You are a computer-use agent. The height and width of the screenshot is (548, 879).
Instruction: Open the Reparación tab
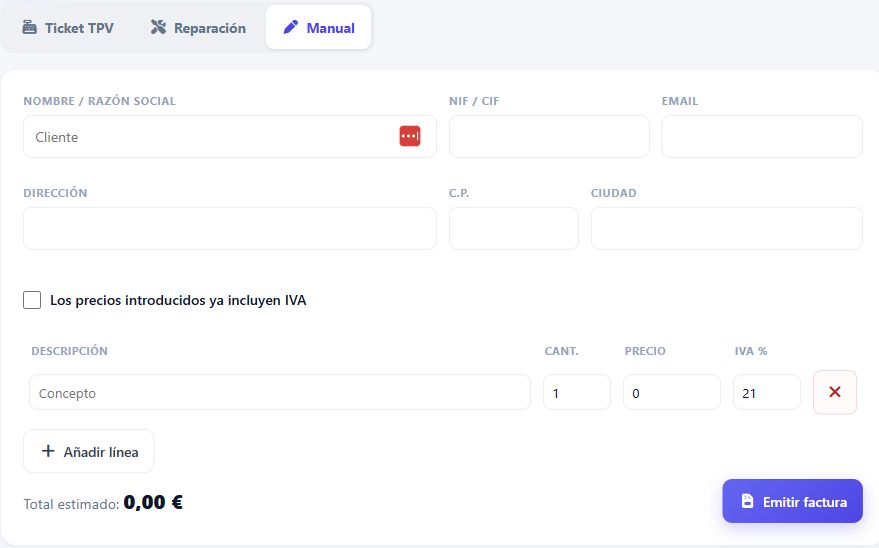tap(198, 27)
